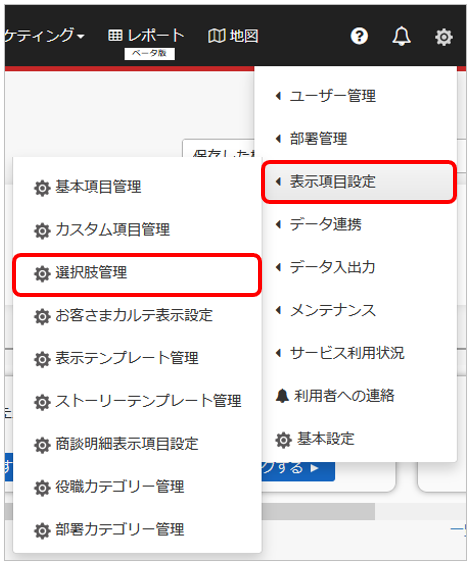Expand the ユーザー管理 submenu arrow

coord(278,96)
